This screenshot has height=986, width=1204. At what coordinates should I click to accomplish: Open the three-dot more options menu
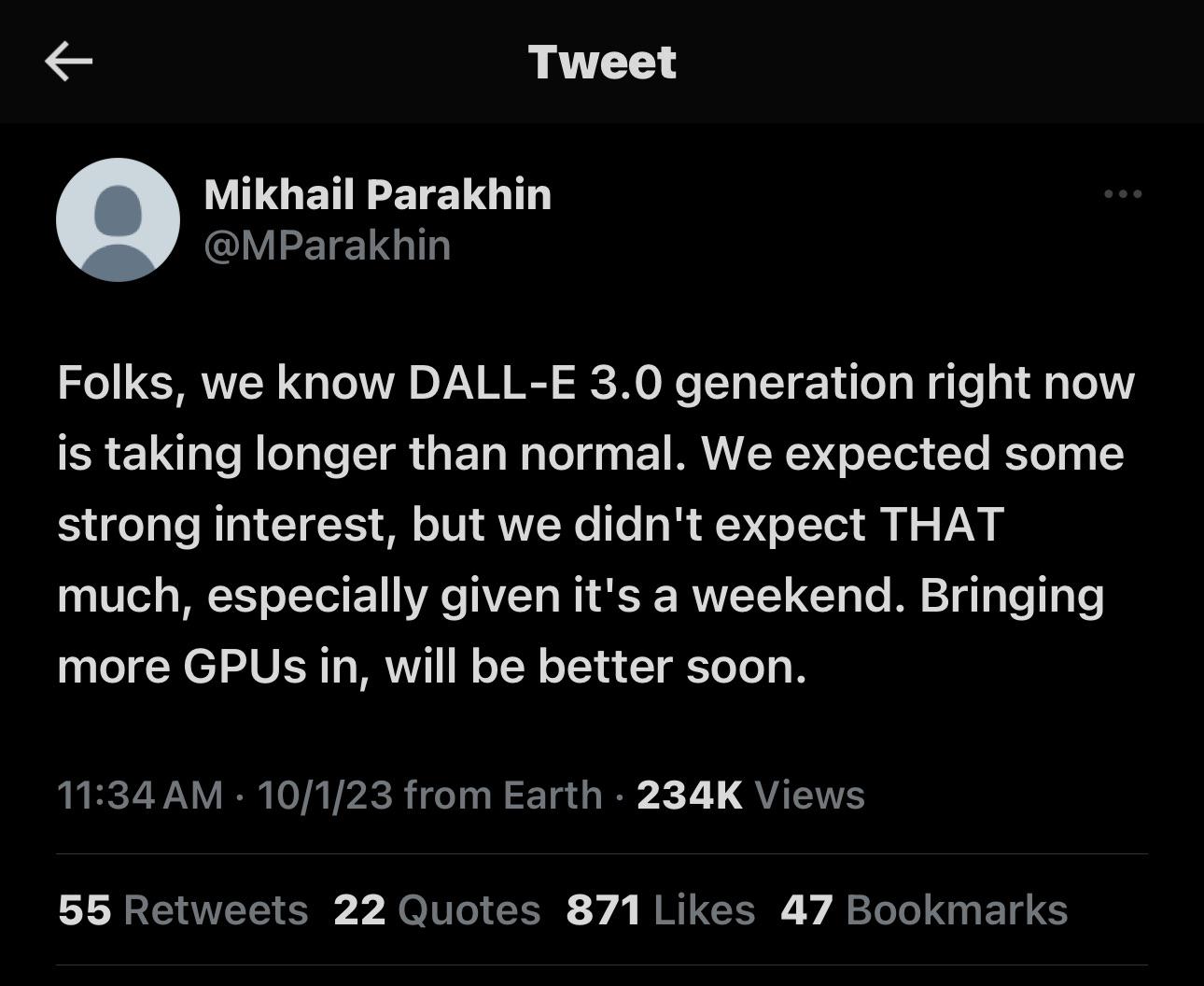click(x=1122, y=194)
